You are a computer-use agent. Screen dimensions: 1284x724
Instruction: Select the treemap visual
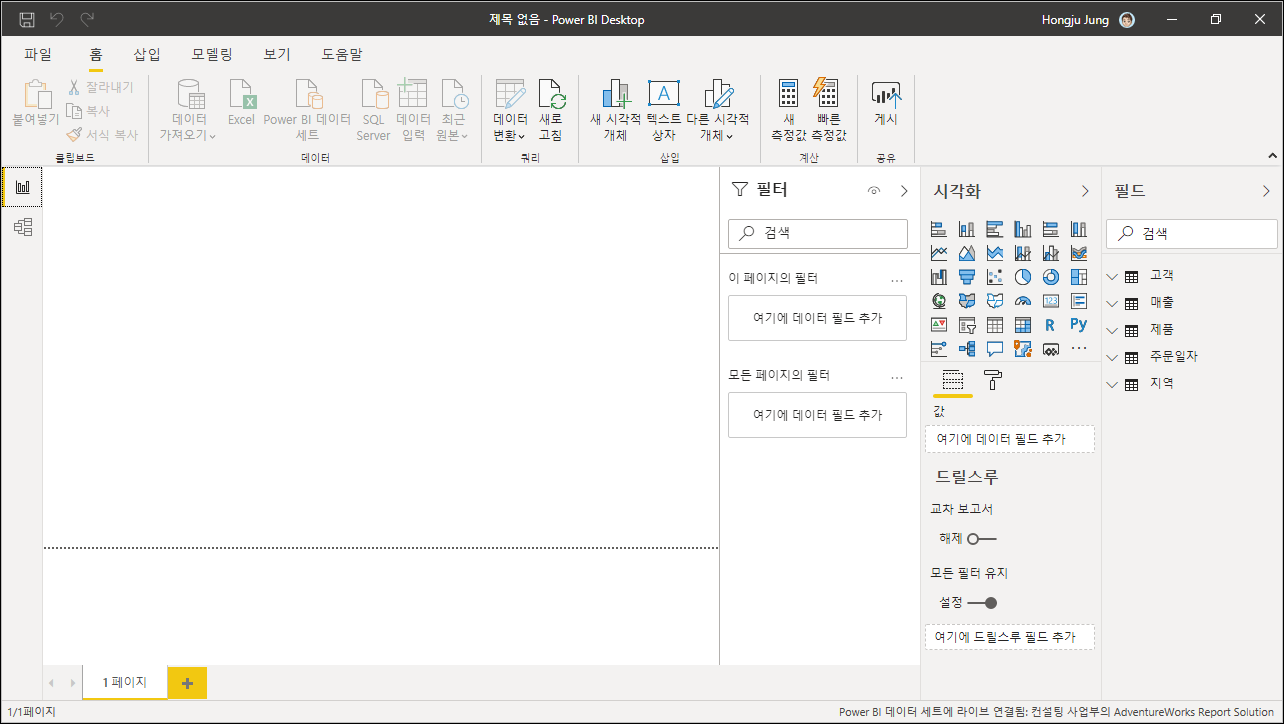point(1078,277)
